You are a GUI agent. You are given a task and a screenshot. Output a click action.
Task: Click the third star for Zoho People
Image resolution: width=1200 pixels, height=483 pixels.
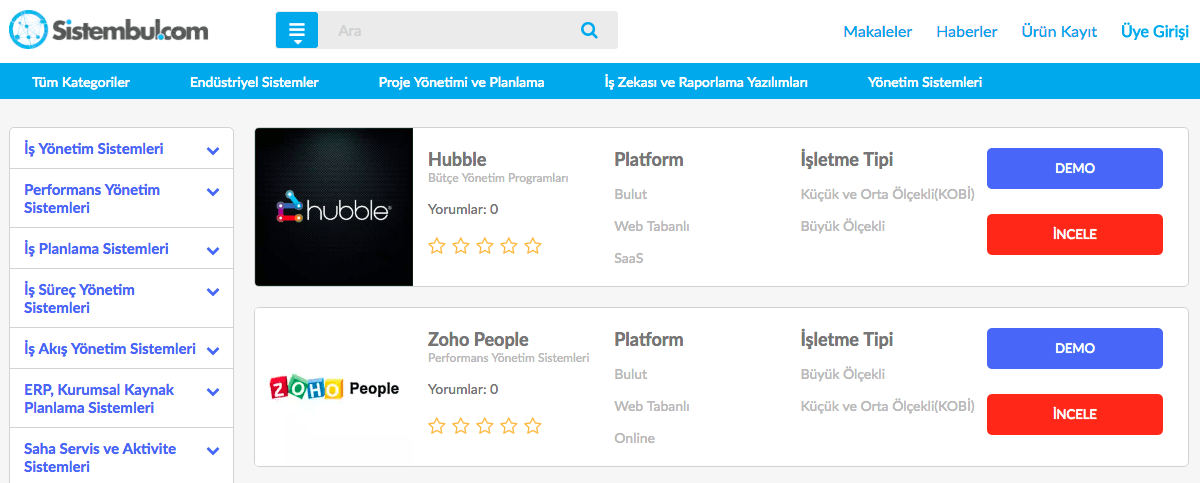click(x=485, y=426)
